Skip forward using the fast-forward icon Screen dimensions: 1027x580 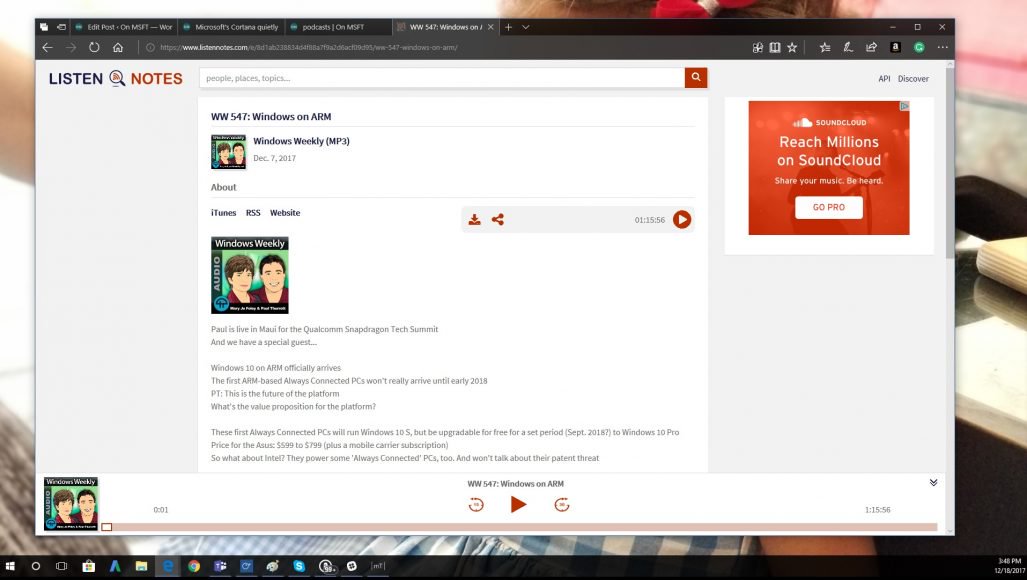pos(562,505)
